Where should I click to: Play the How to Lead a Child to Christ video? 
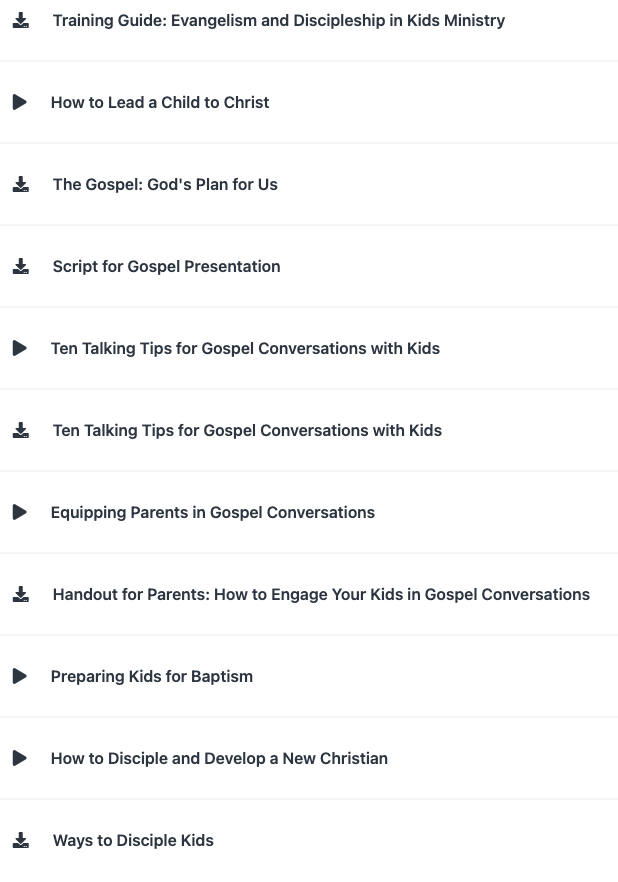click(19, 101)
